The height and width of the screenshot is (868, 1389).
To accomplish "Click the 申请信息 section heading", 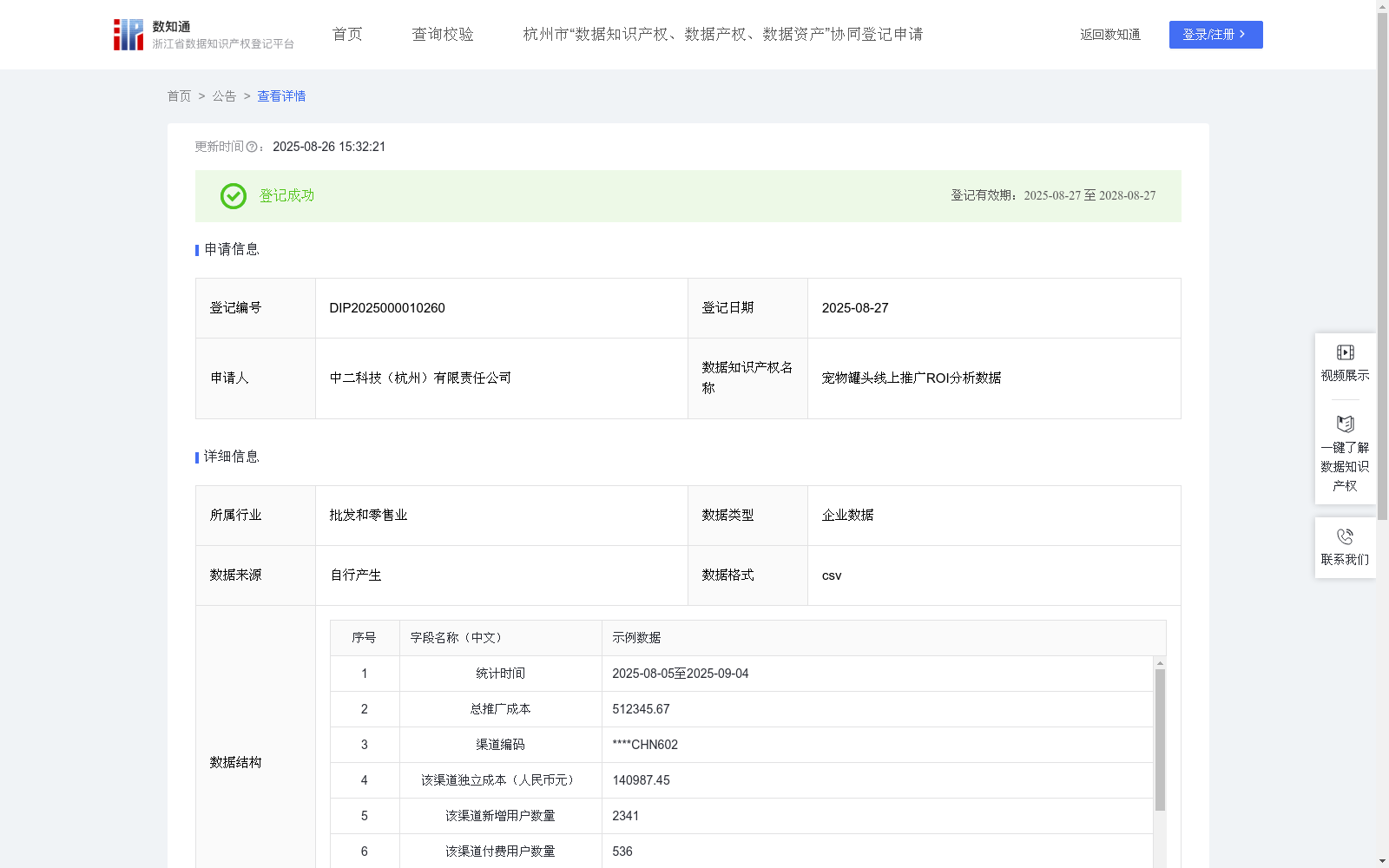I will click(x=232, y=250).
